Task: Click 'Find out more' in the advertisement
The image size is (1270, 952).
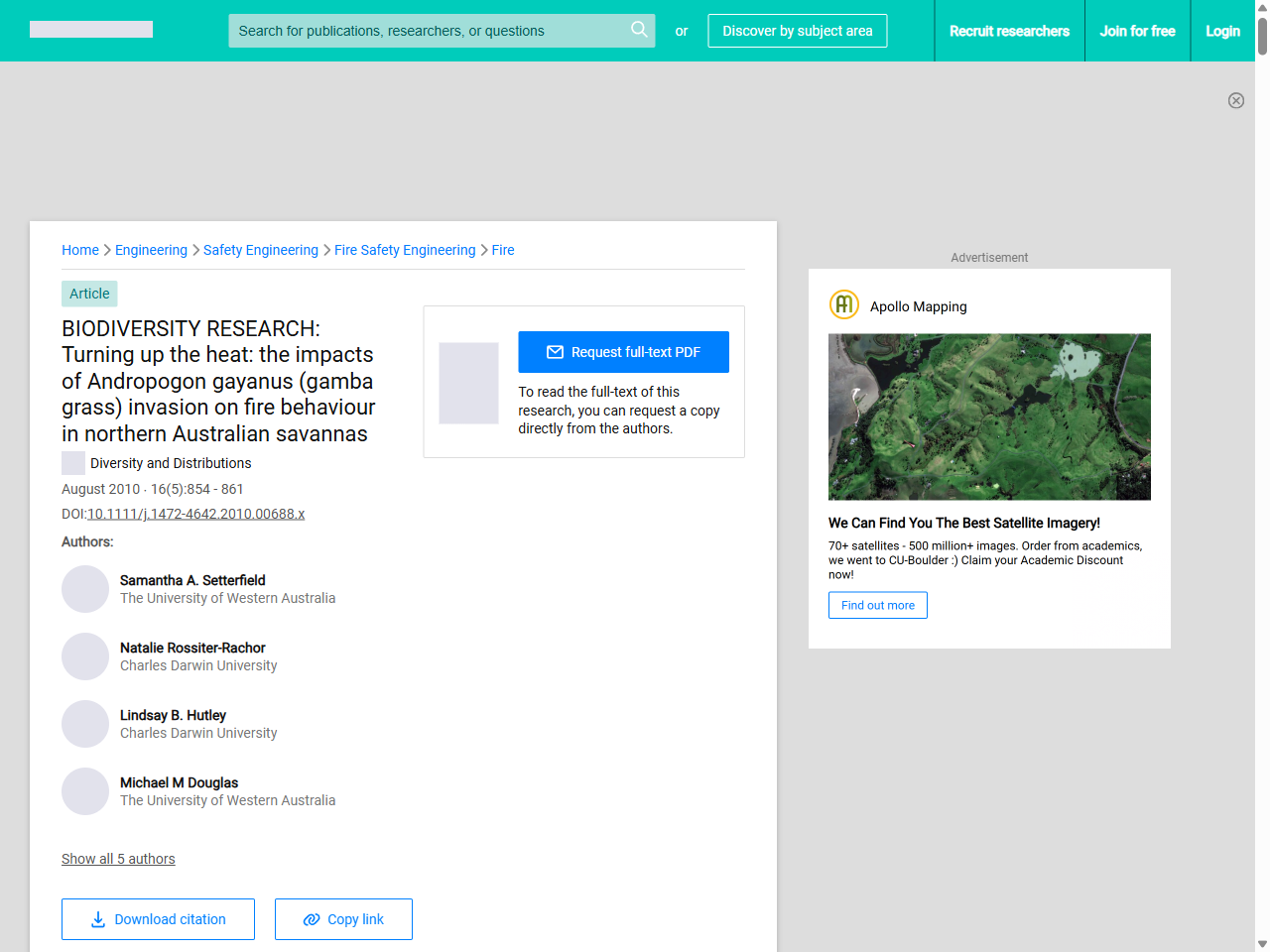Action: (877, 605)
